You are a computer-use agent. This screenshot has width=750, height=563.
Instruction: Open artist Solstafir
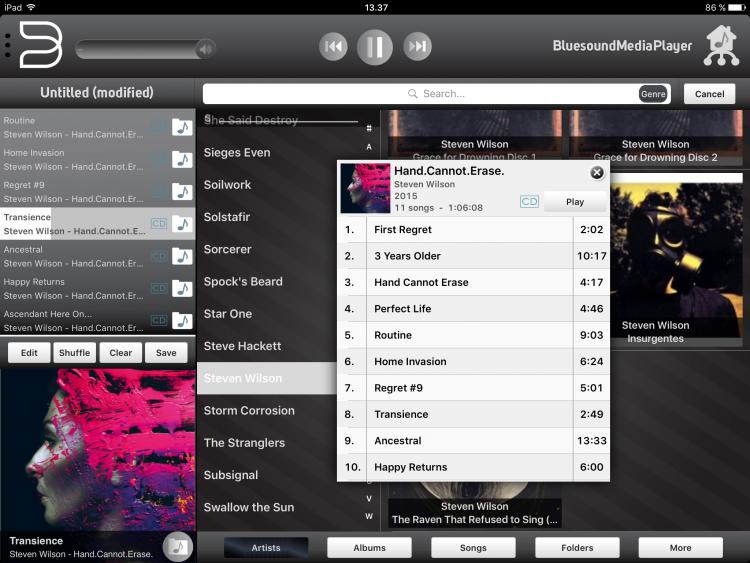pyautogui.click(x=227, y=217)
